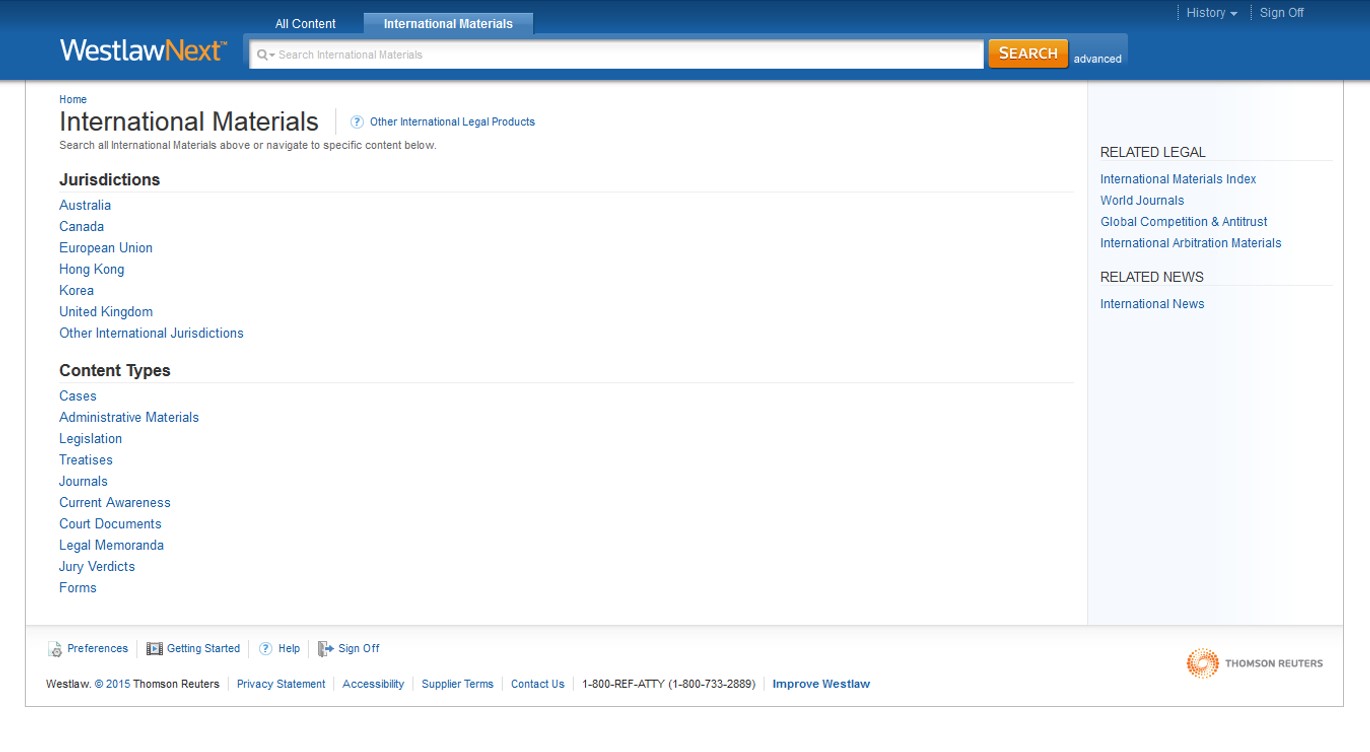Click the RELATED NEWS heading

[x=1152, y=277]
